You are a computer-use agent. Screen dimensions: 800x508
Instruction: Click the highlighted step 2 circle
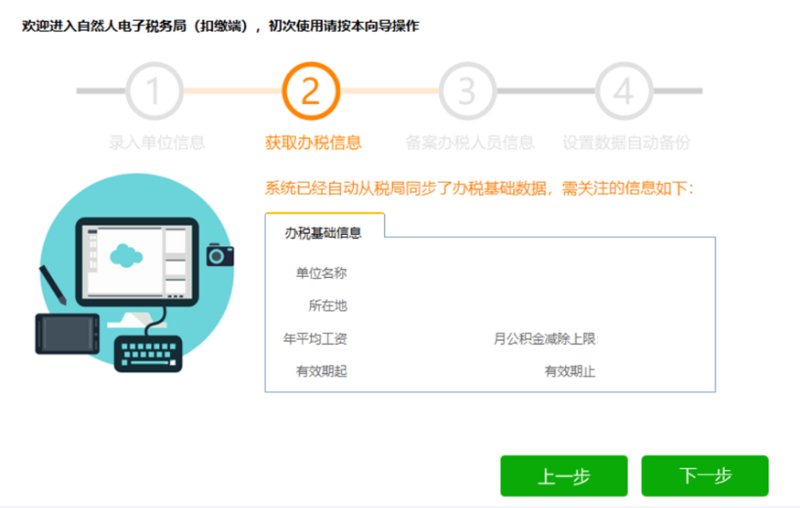tap(311, 92)
